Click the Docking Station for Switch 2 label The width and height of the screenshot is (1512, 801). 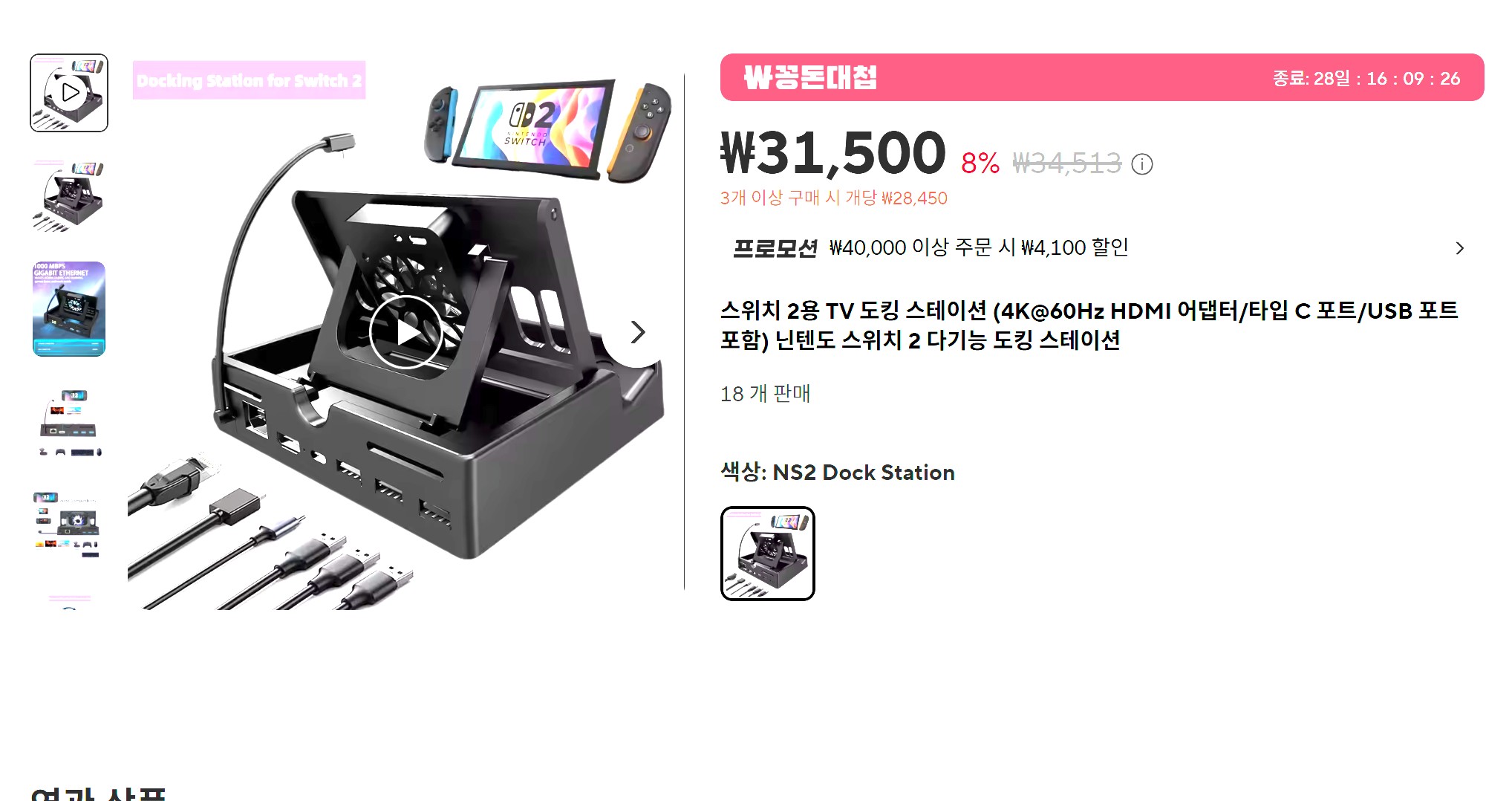250,80
